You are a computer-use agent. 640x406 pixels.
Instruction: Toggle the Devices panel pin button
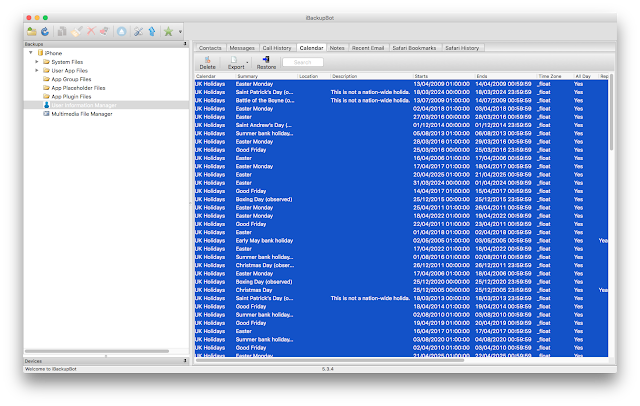[185, 361]
